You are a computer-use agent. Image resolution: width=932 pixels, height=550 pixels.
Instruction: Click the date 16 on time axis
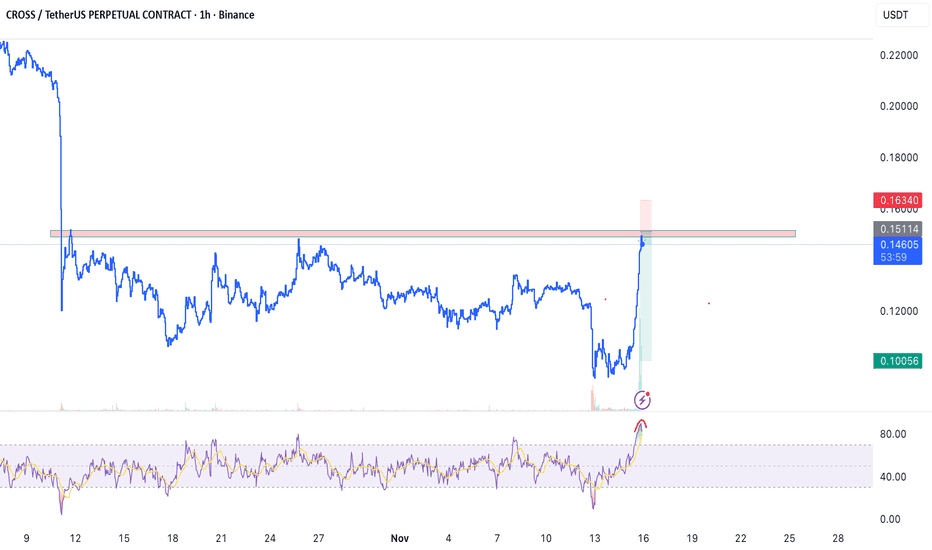click(643, 538)
